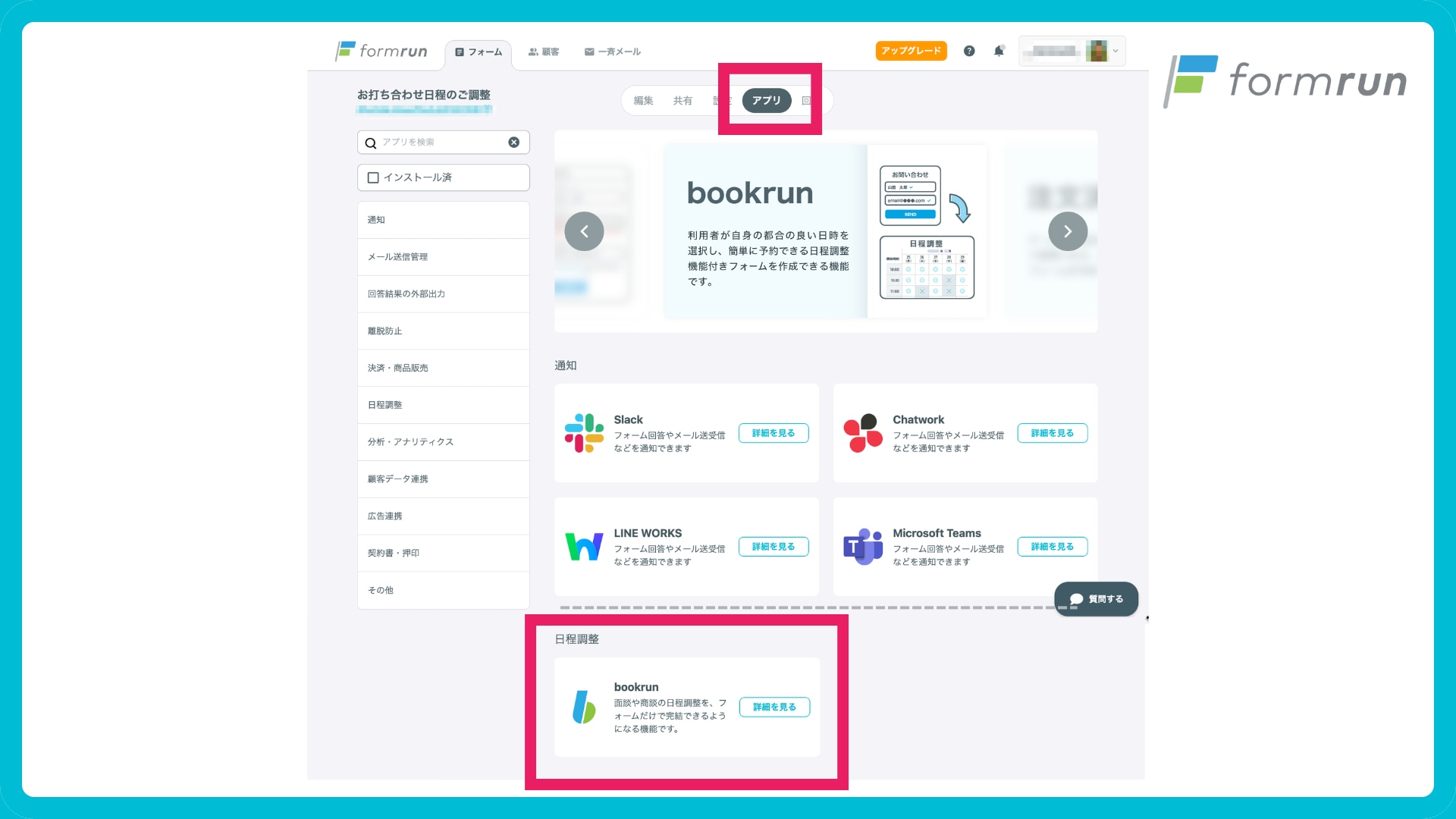The image size is (1456, 819).
Task: Click the bookrun carousel banner
Action: (x=825, y=231)
